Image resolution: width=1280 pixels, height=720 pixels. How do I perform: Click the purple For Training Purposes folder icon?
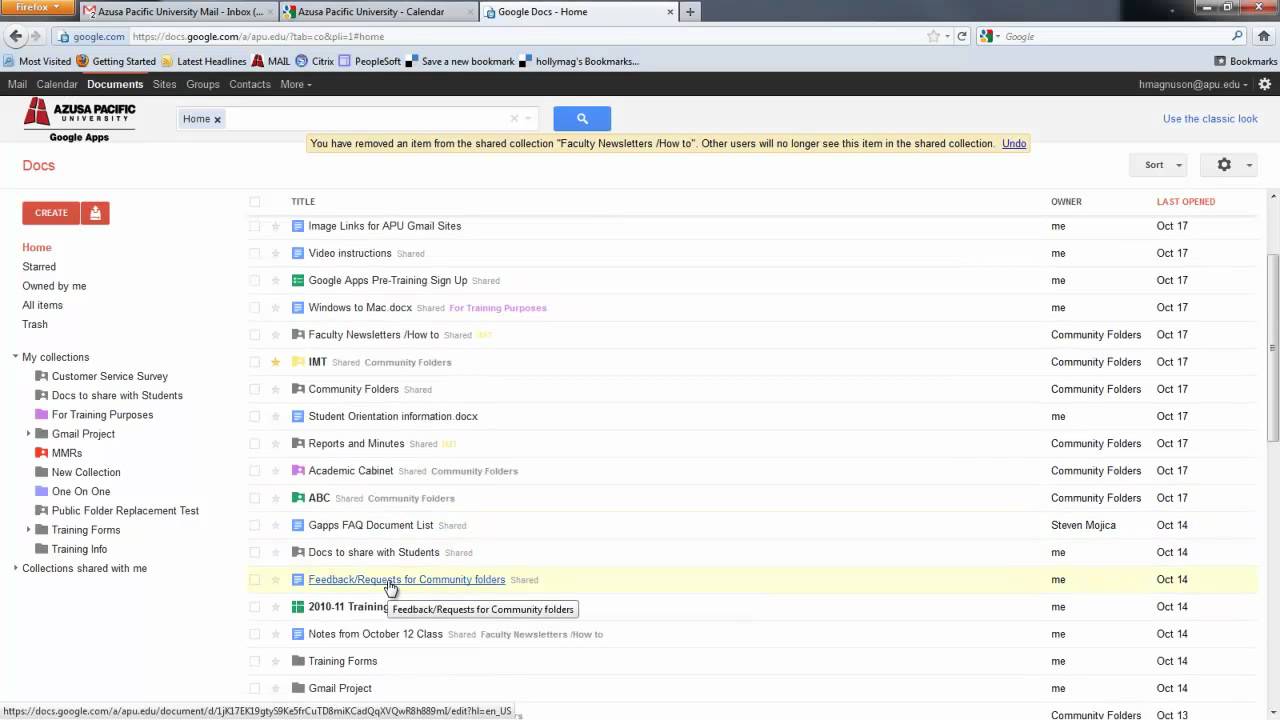(x=41, y=415)
